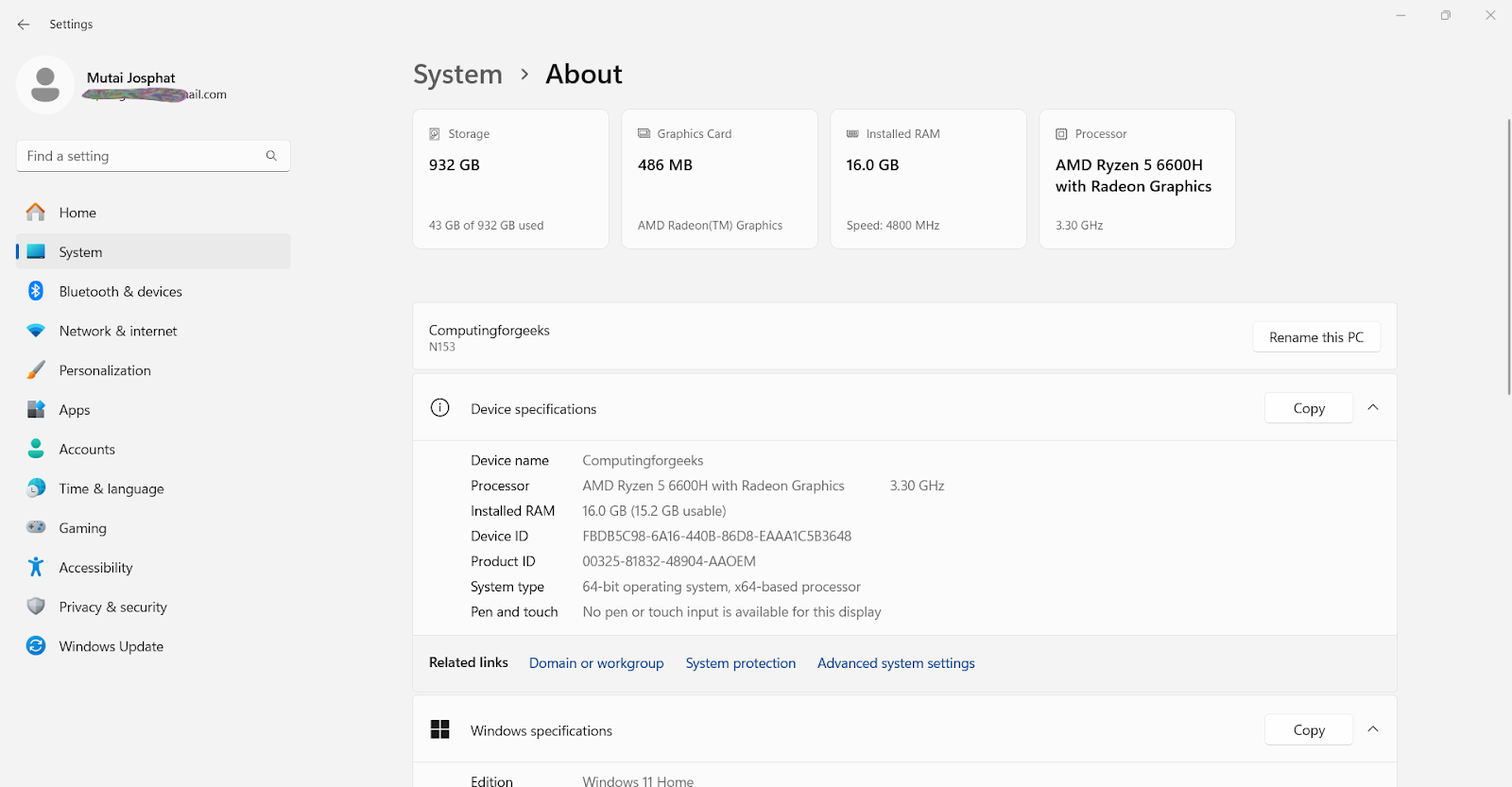The image size is (1512, 787).
Task: Click the System monitor icon
Action: pos(36,252)
